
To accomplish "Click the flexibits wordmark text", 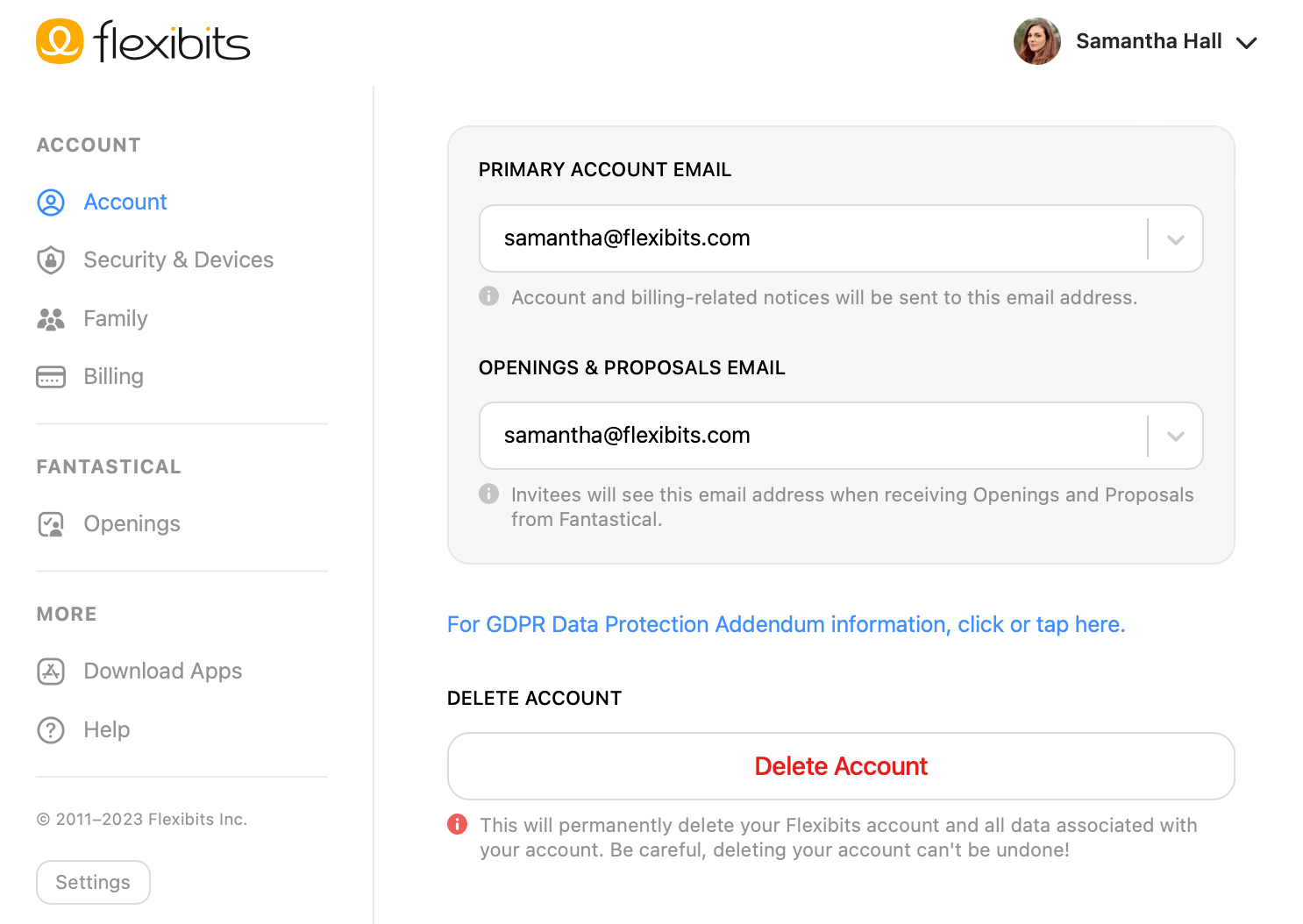I will tap(172, 41).
